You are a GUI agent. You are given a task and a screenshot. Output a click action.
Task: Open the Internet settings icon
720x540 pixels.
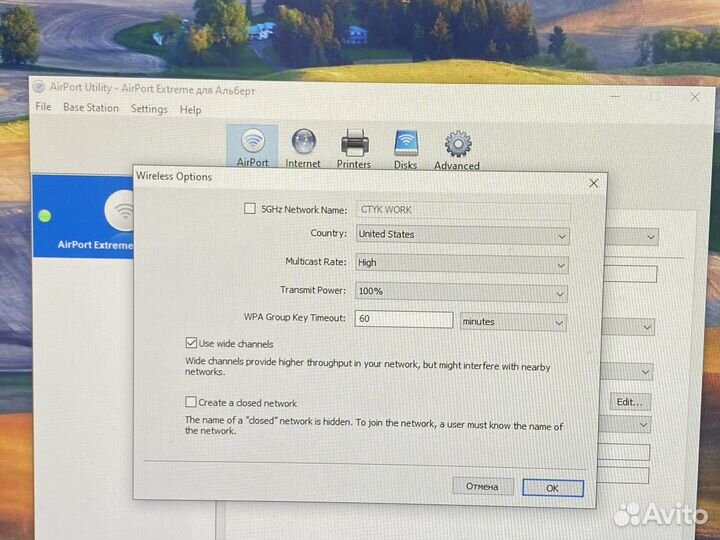coord(303,148)
